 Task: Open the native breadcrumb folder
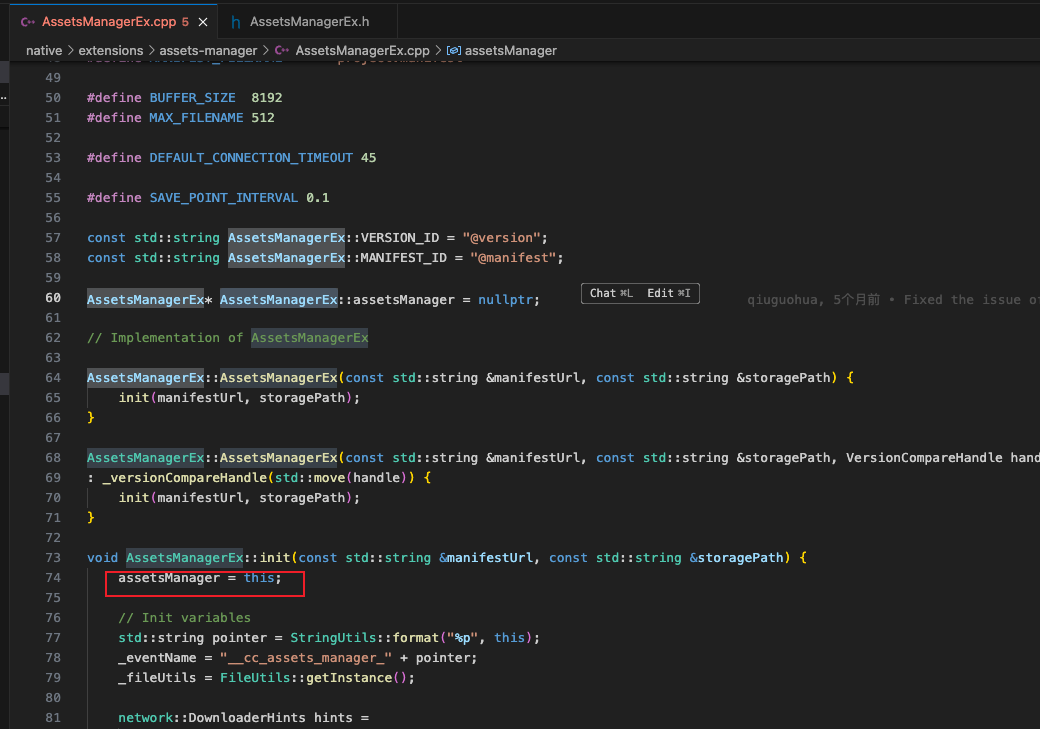click(x=44, y=50)
